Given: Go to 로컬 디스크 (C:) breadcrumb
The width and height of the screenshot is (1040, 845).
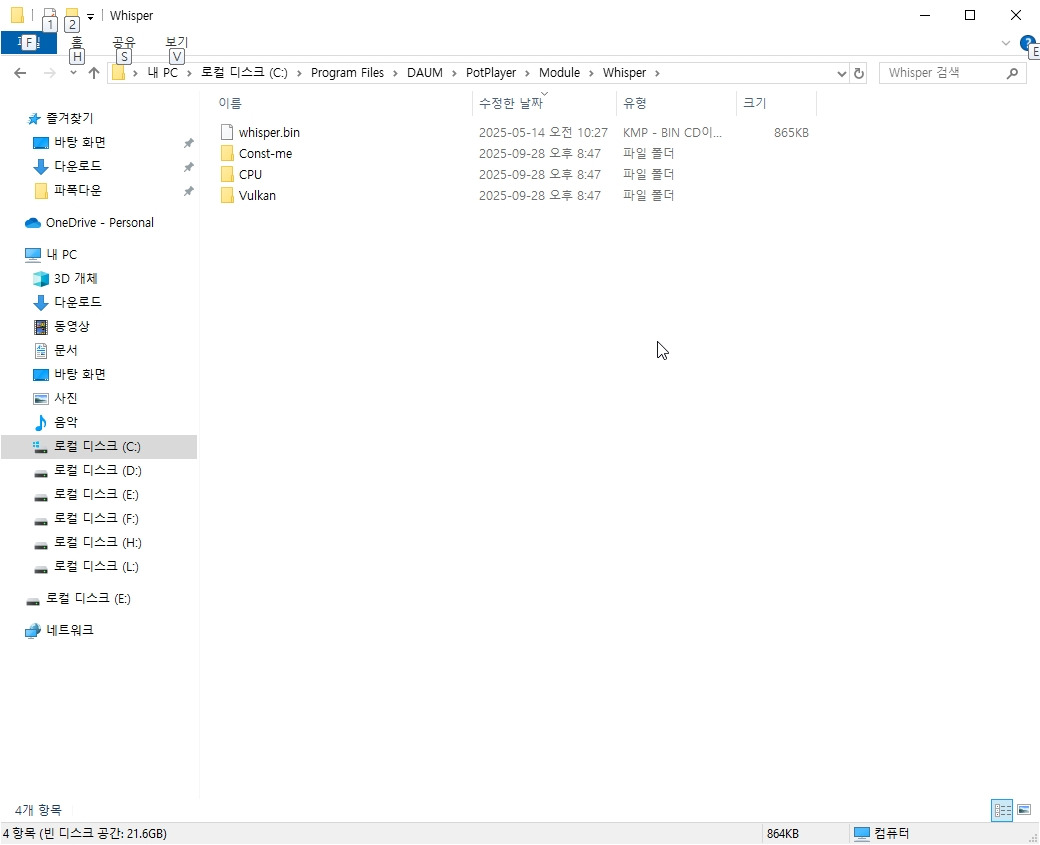Looking at the screenshot, I should coord(244,73).
